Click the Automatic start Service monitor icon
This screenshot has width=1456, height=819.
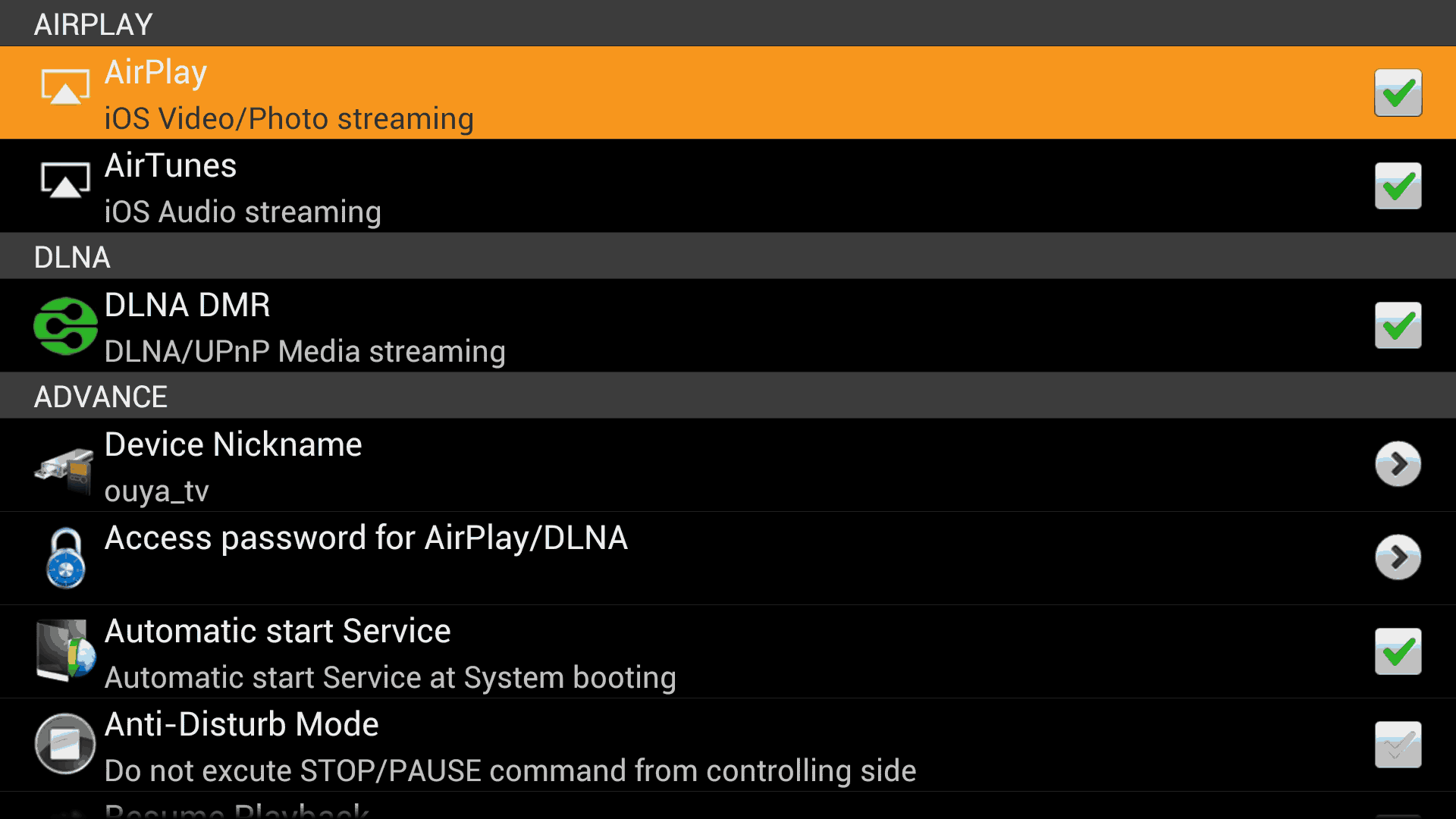(66, 650)
